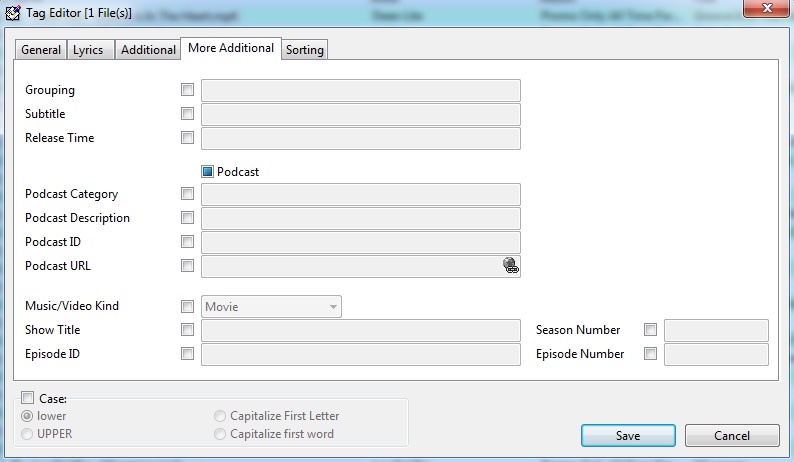Choose the Capitalize First Letter radio option
The image size is (794, 462).
point(220,416)
